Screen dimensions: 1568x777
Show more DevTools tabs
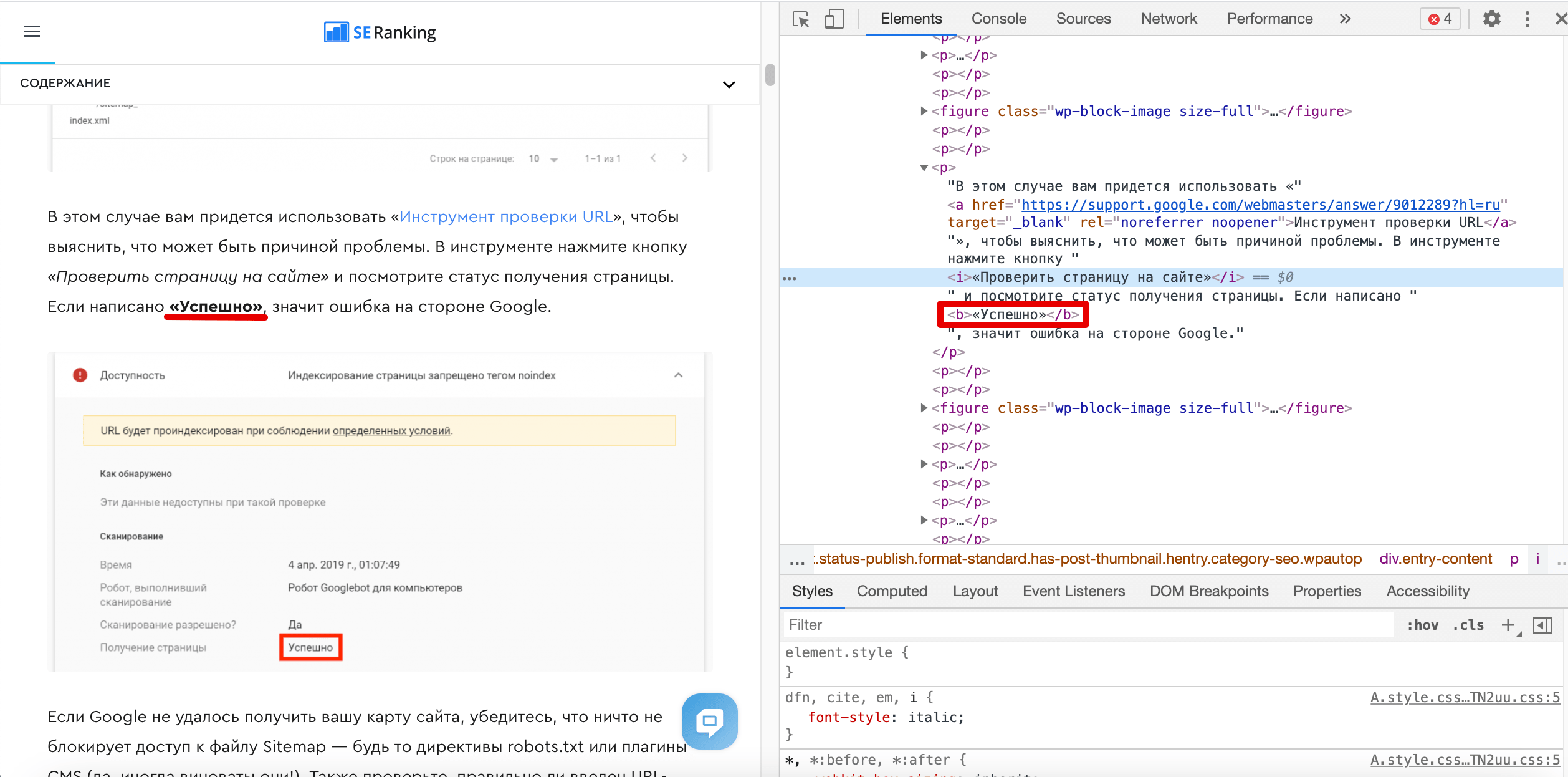(x=1345, y=19)
